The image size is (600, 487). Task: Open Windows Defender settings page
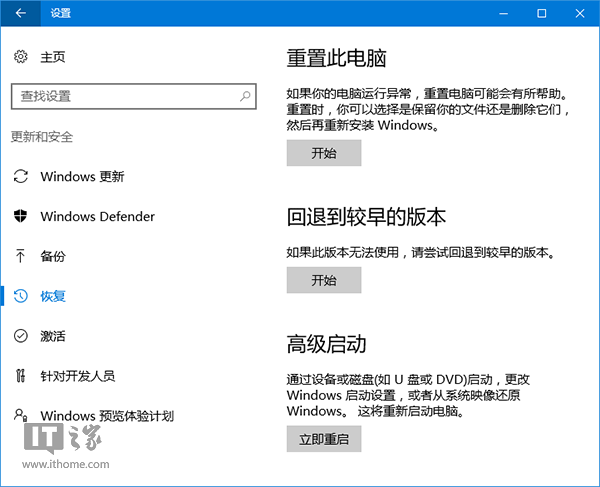(x=98, y=217)
